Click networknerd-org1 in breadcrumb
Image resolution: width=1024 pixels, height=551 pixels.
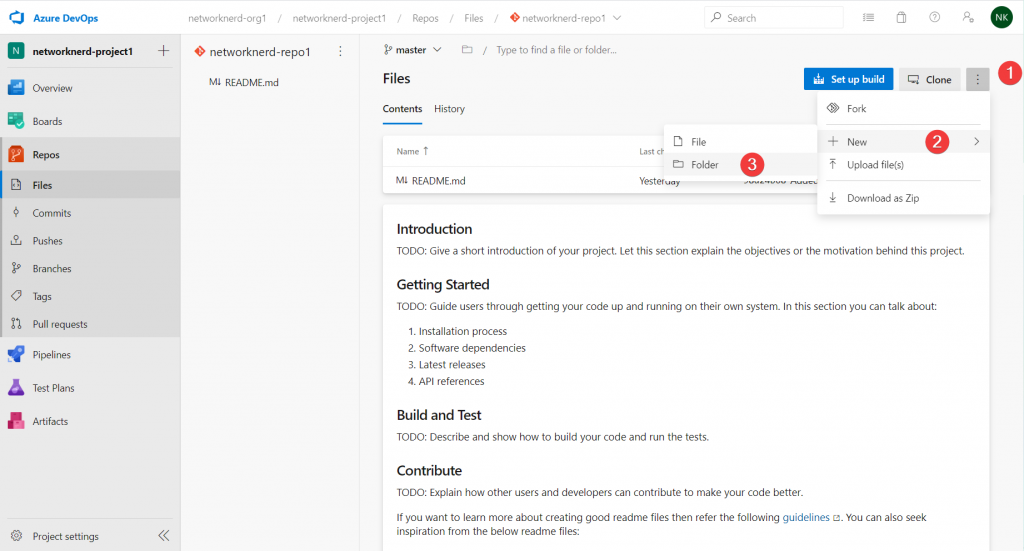(x=227, y=18)
